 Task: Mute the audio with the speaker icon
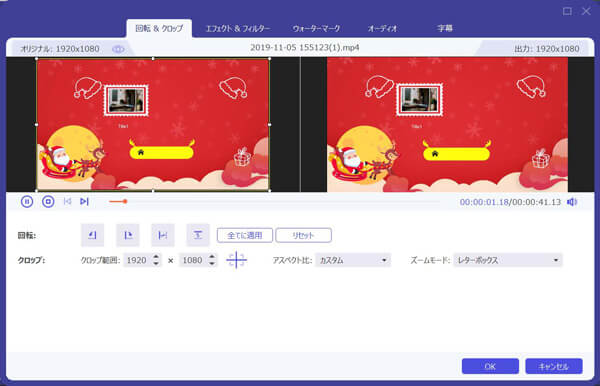pyautogui.click(x=572, y=202)
